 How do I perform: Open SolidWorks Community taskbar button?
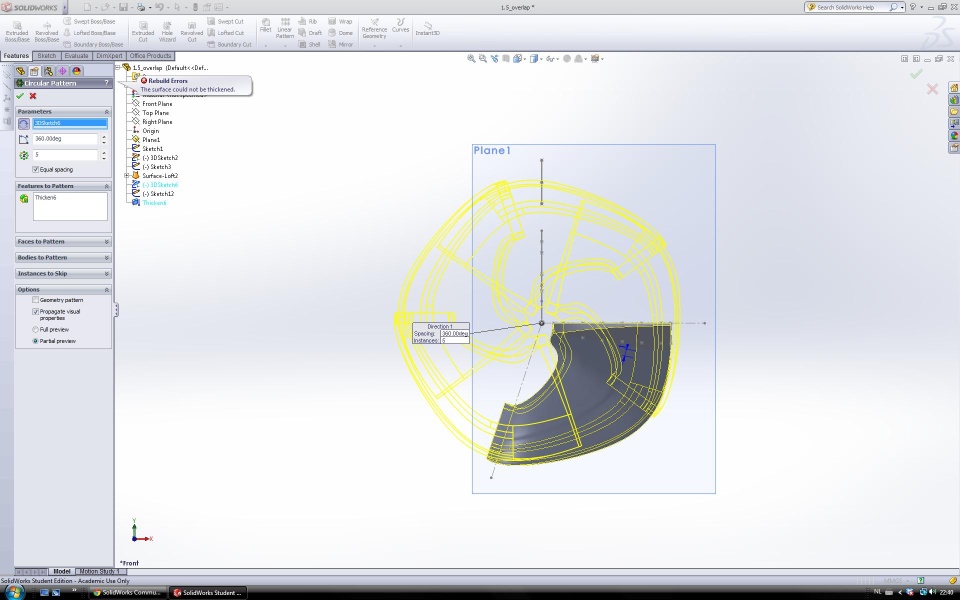click(126, 592)
